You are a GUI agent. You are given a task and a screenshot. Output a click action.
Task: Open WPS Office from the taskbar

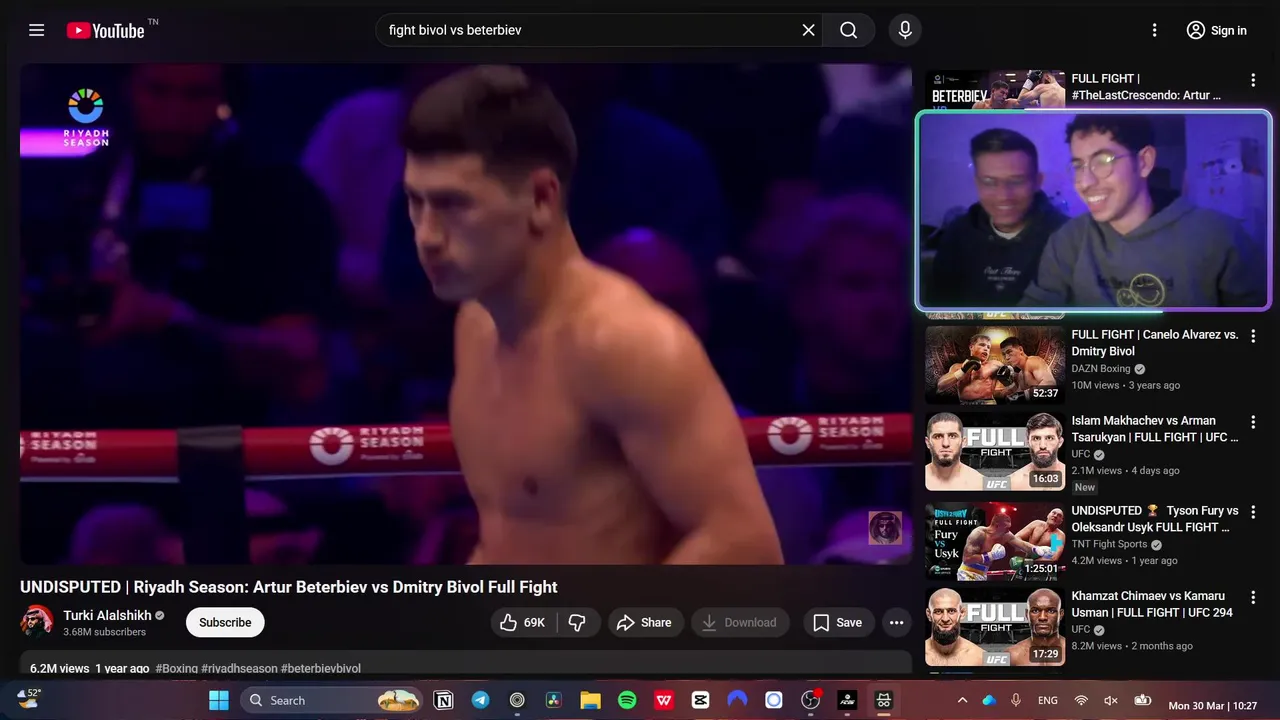click(x=663, y=700)
